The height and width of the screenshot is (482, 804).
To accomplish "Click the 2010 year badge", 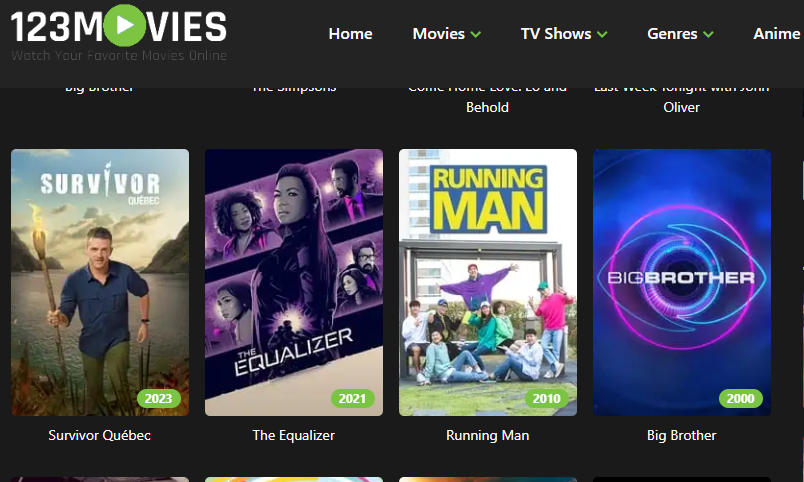I will (547, 398).
